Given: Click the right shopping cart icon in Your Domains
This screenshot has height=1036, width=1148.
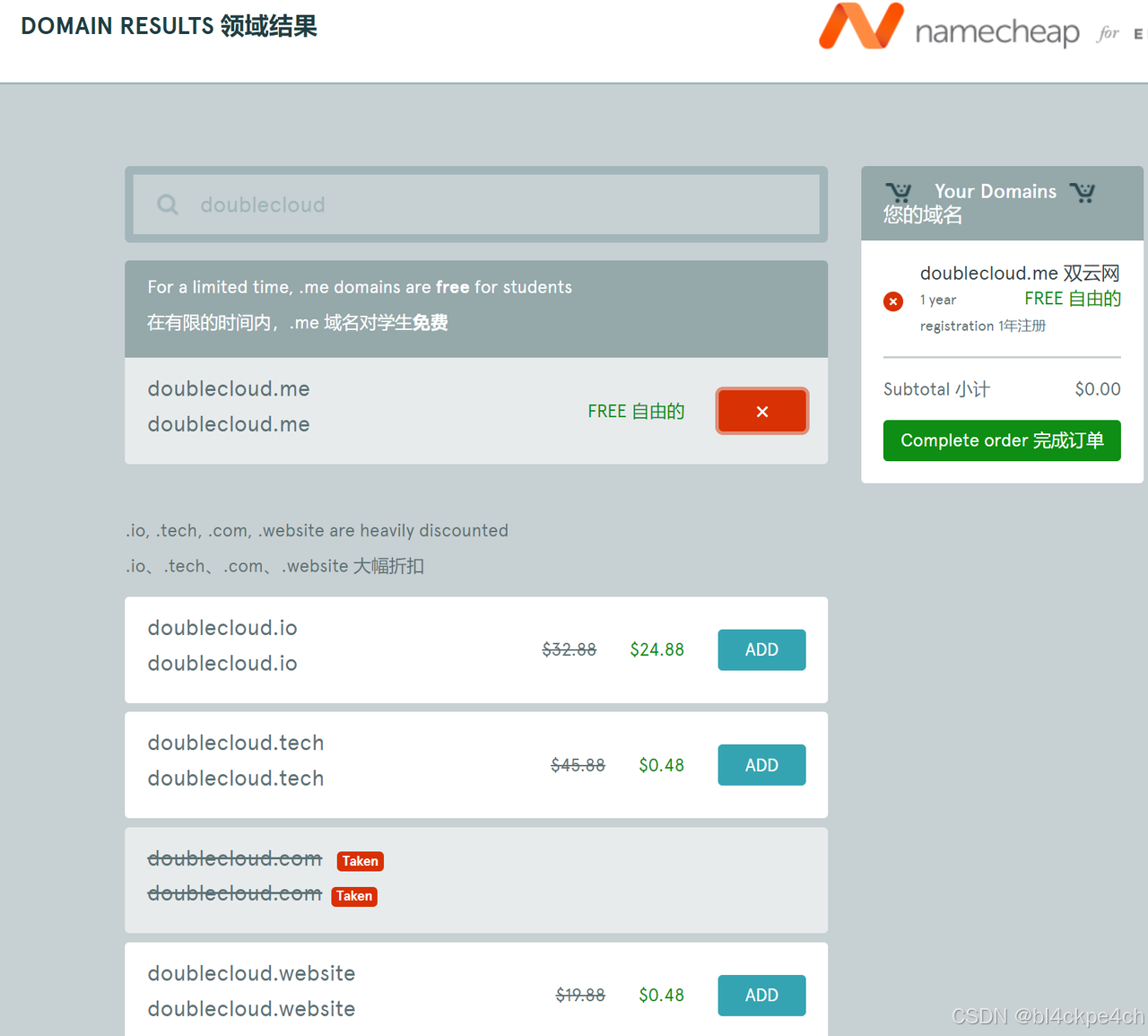Looking at the screenshot, I should [x=1083, y=192].
